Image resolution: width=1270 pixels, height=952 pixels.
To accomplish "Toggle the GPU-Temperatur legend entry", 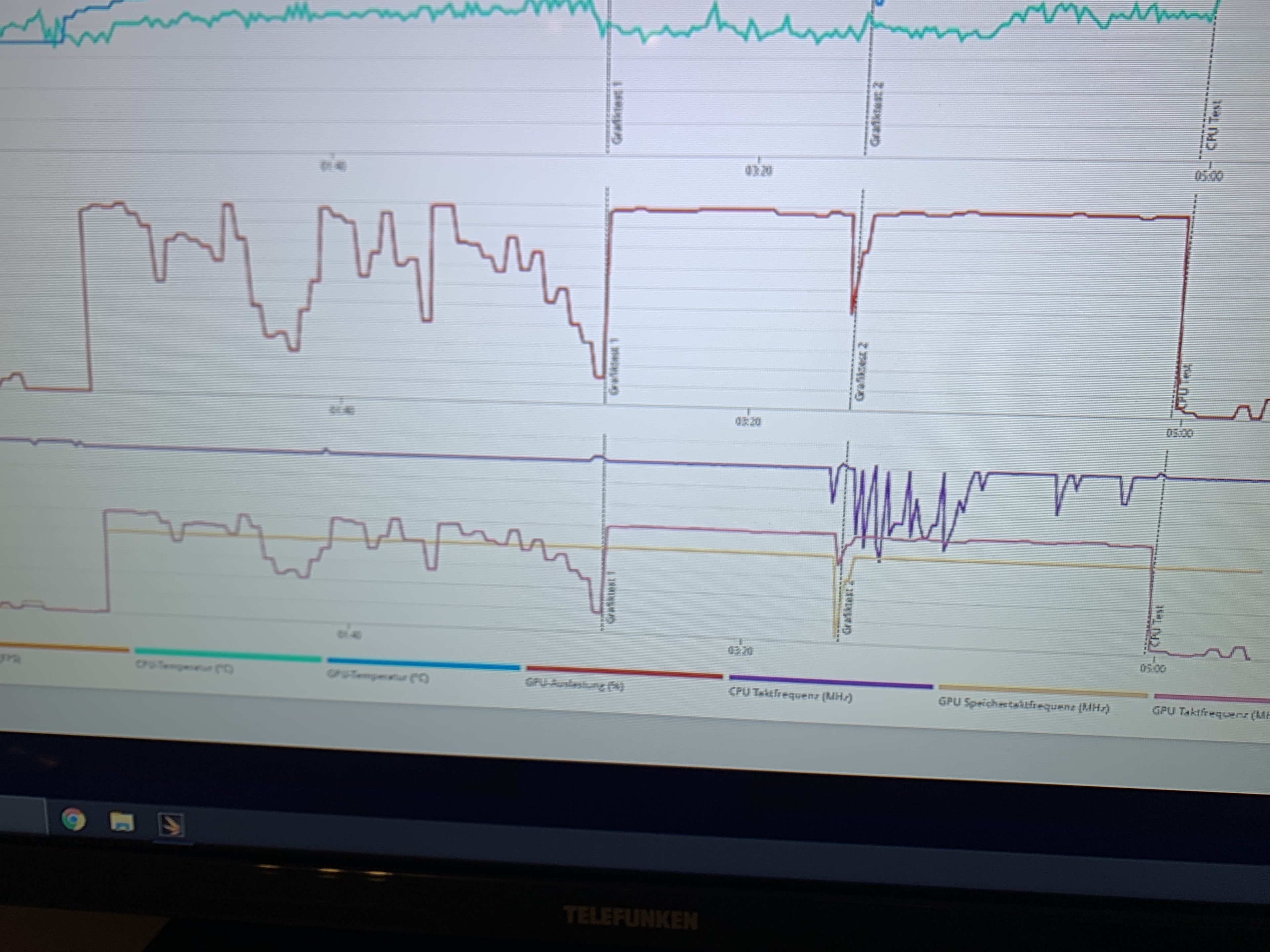I will coord(378,677).
